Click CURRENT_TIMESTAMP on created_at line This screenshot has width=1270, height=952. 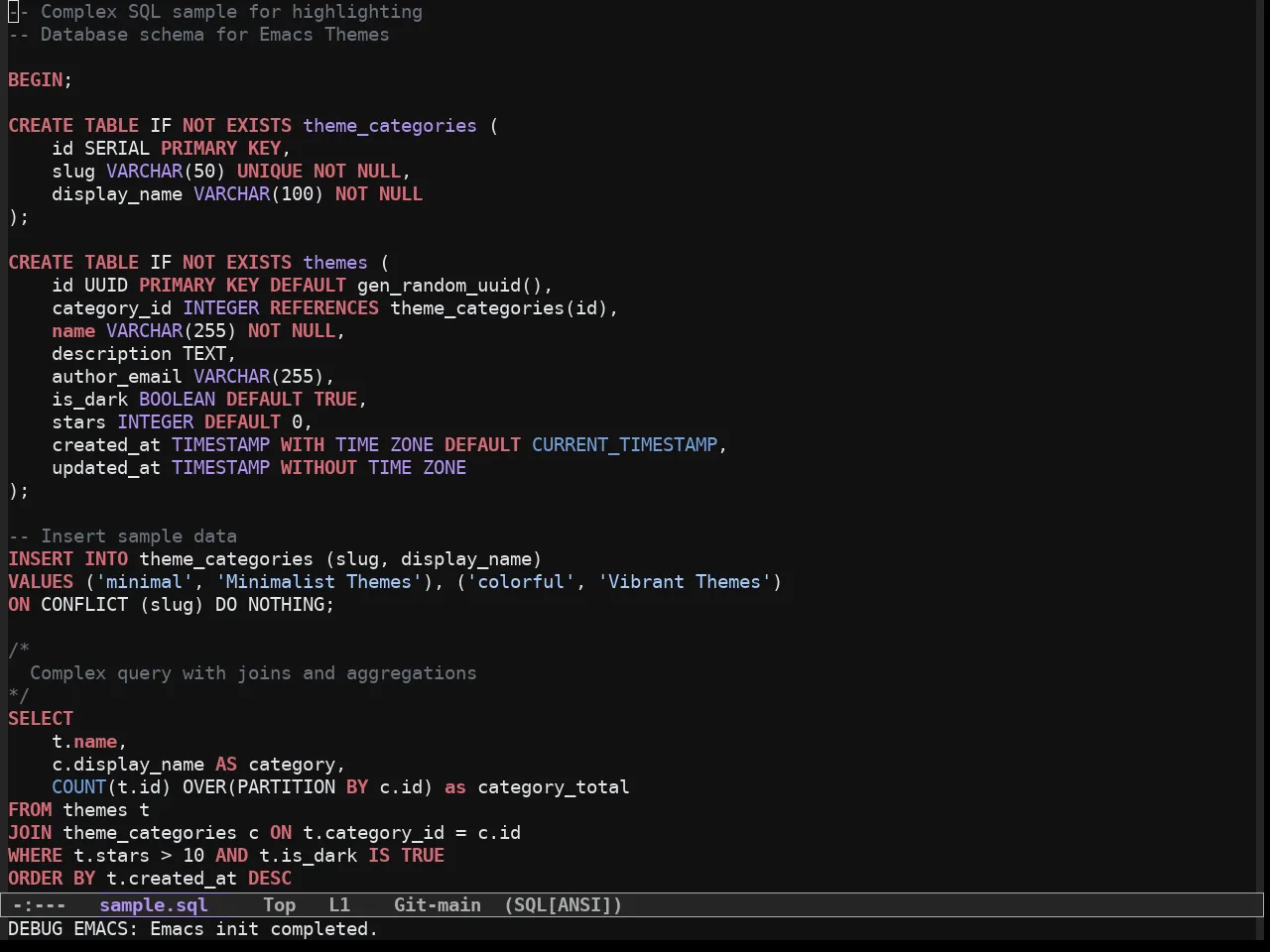coord(625,445)
